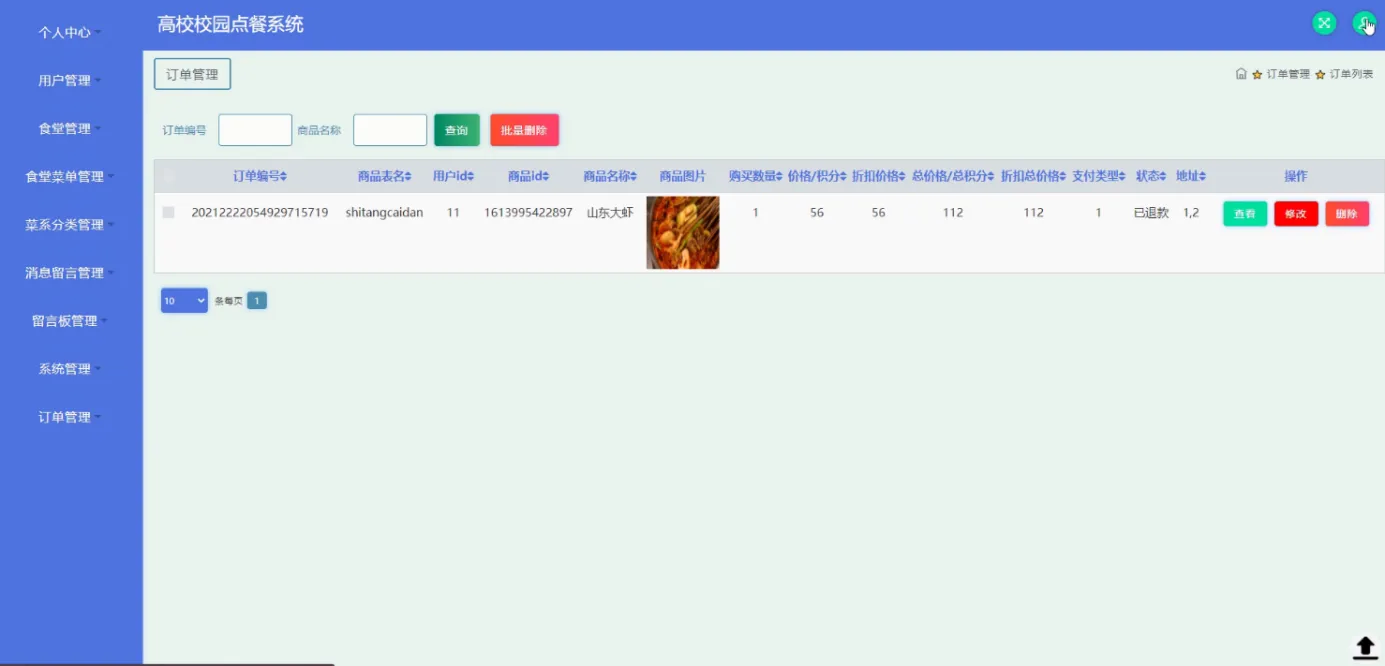Click the user id cell showing 11

click(x=453, y=212)
